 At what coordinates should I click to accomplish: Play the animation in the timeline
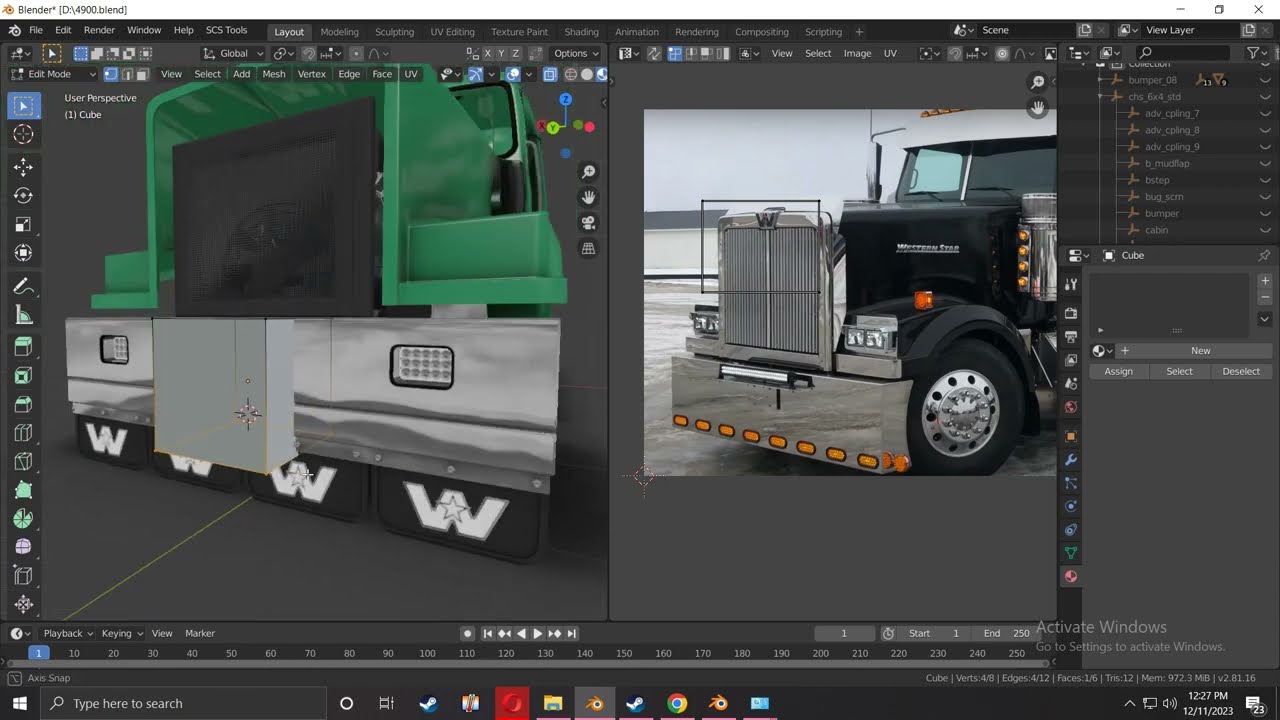537,633
